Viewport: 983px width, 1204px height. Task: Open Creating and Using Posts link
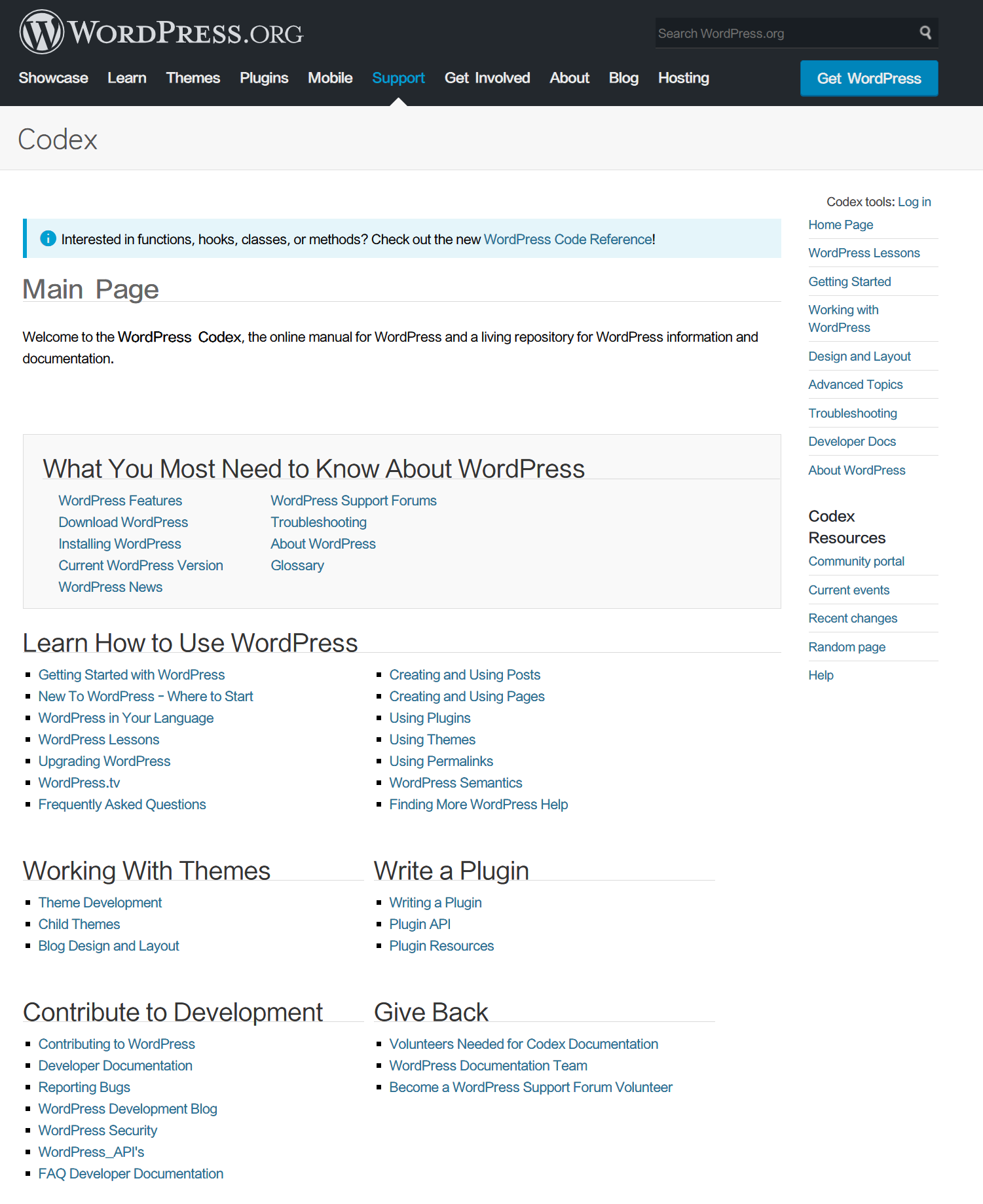pyautogui.click(x=465, y=675)
